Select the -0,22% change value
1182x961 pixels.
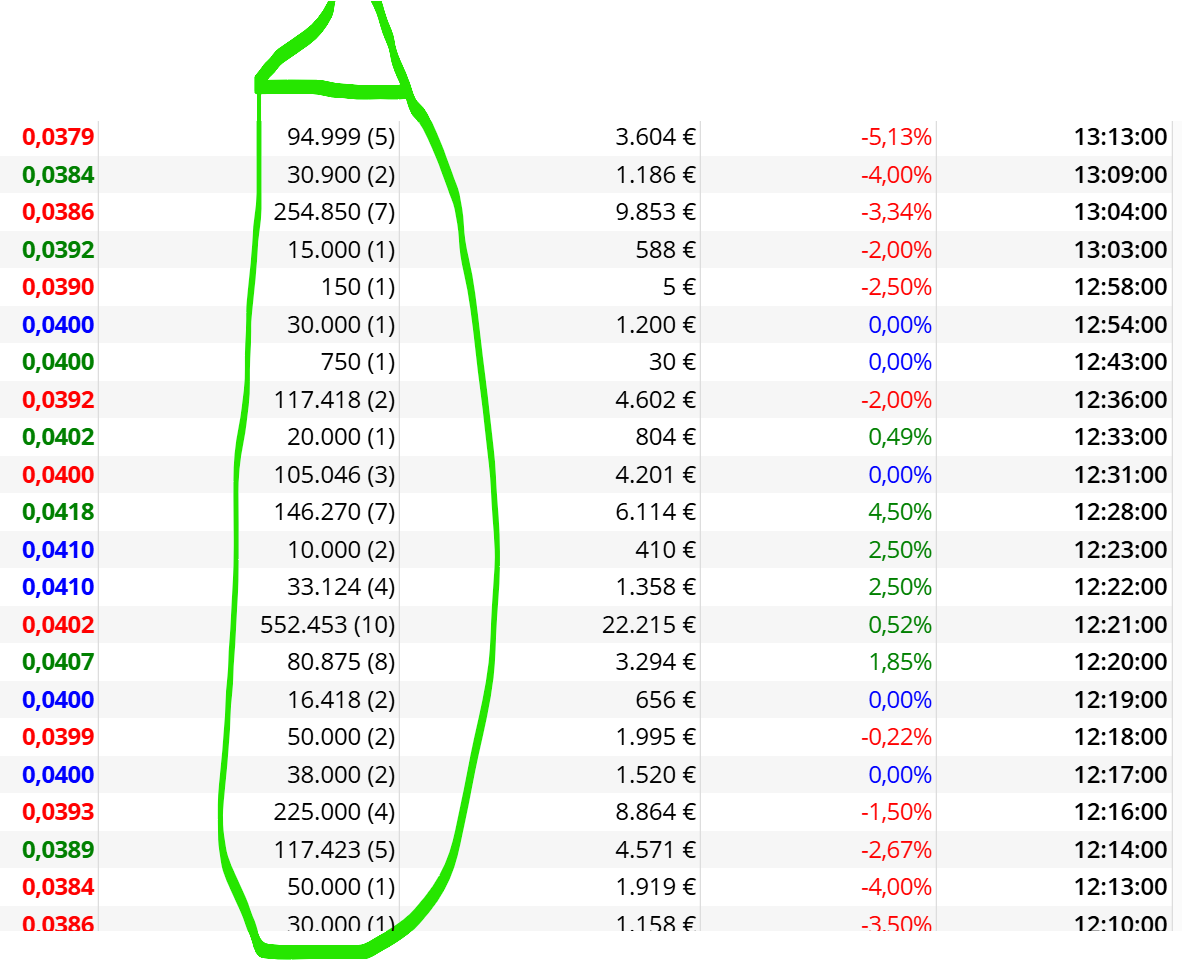pos(896,737)
